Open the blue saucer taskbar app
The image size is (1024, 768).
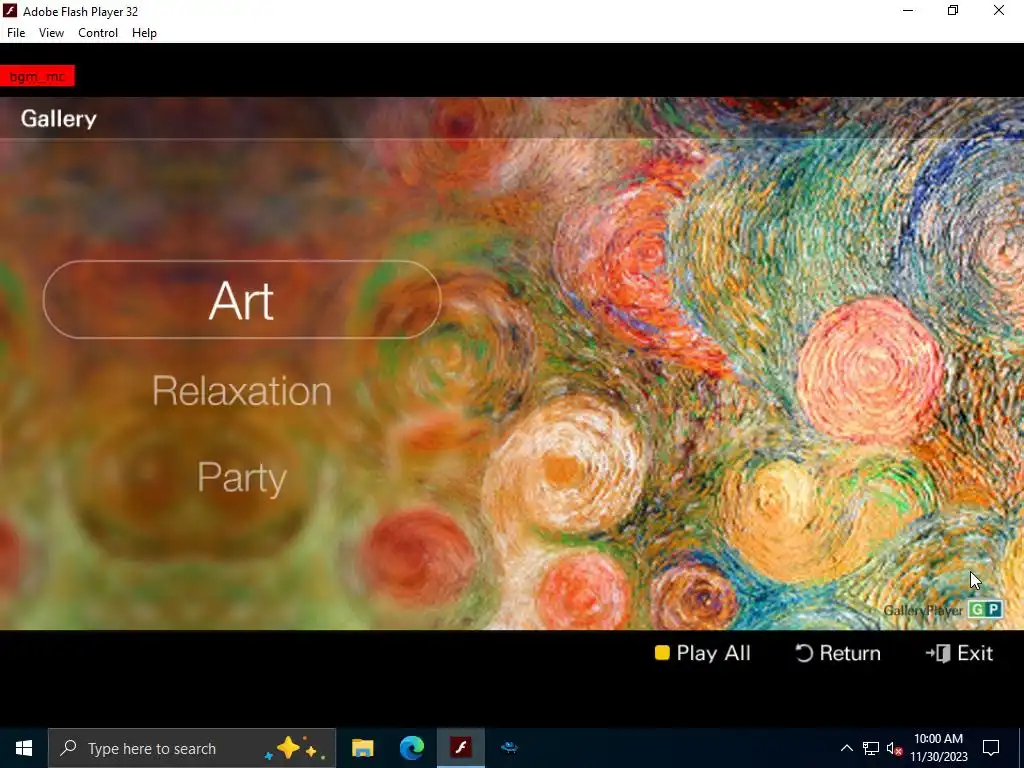pos(509,748)
